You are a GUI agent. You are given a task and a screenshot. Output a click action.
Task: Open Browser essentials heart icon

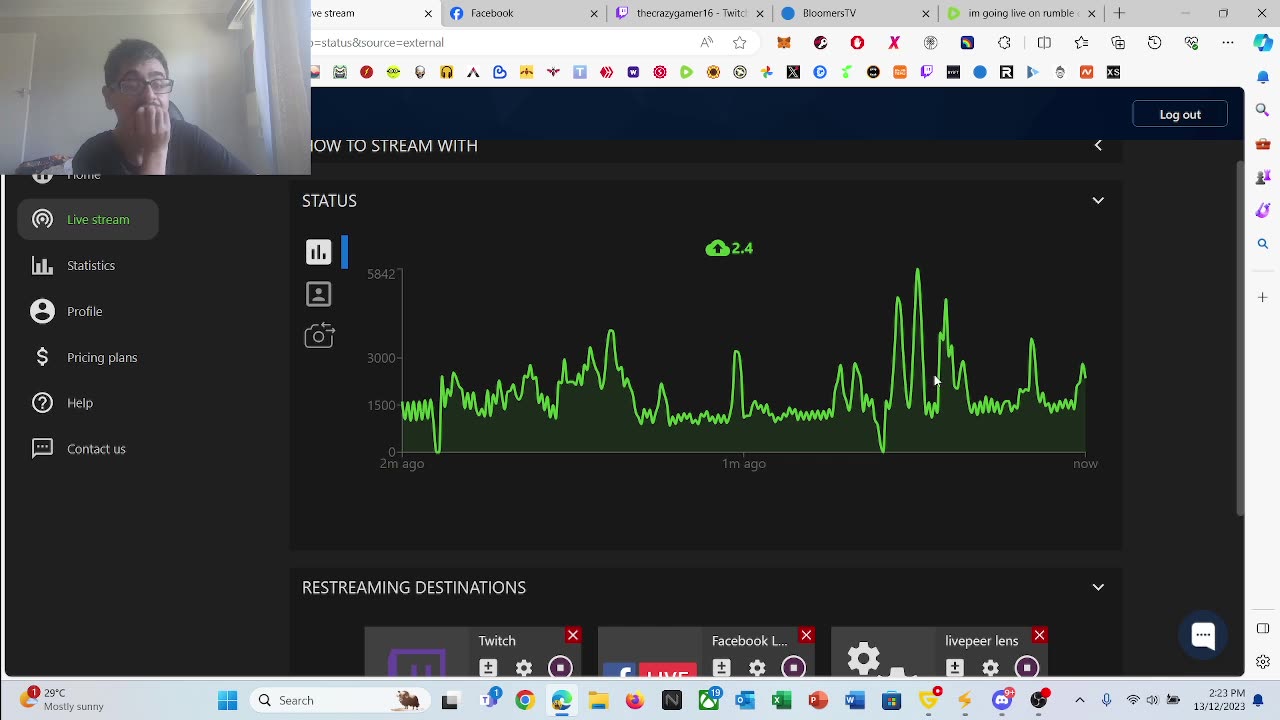click(x=1191, y=43)
